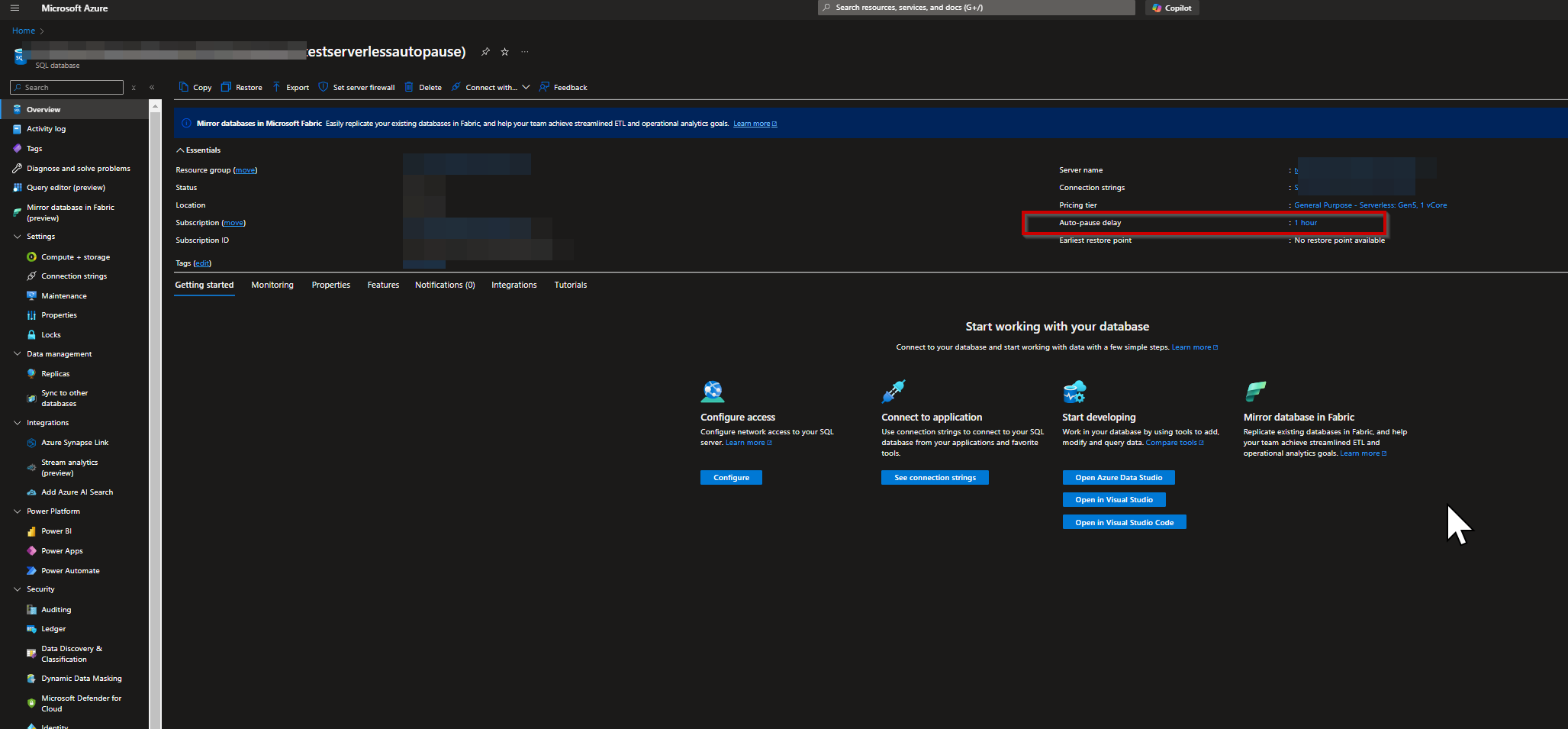This screenshot has height=729, width=1568.
Task: Collapse the Integrations section
Action: point(18,423)
